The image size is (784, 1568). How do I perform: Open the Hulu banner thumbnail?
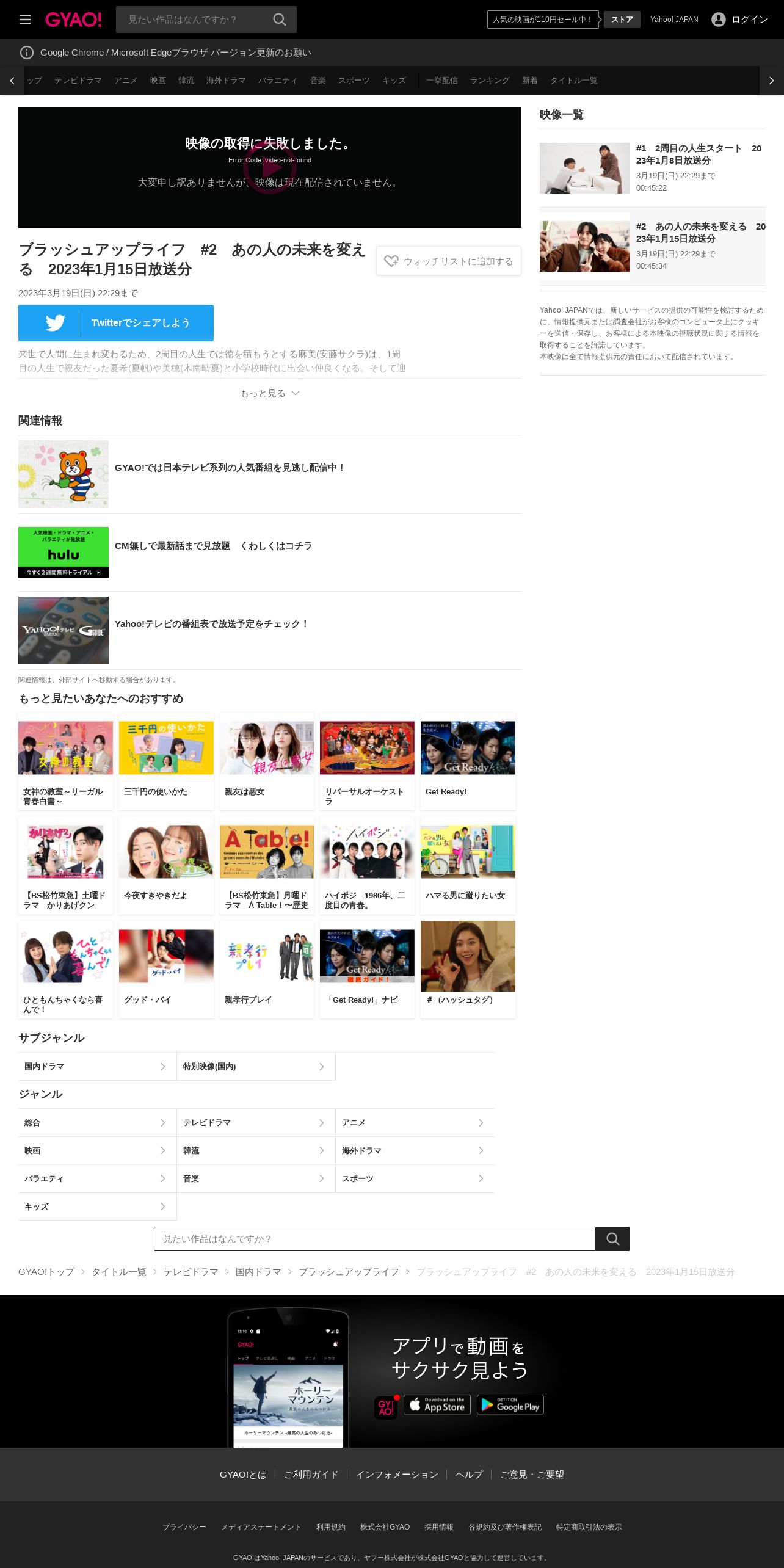pyautogui.click(x=64, y=552)
